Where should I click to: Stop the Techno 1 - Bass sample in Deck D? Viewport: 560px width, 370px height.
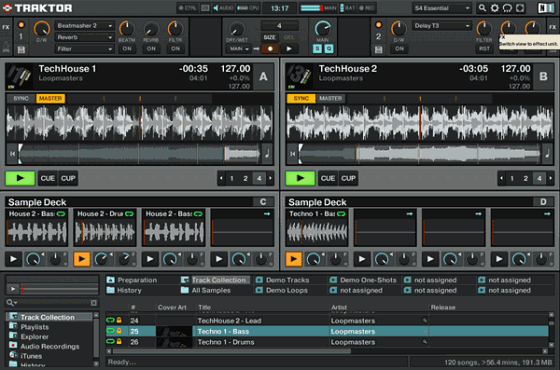tap(294, 259)
